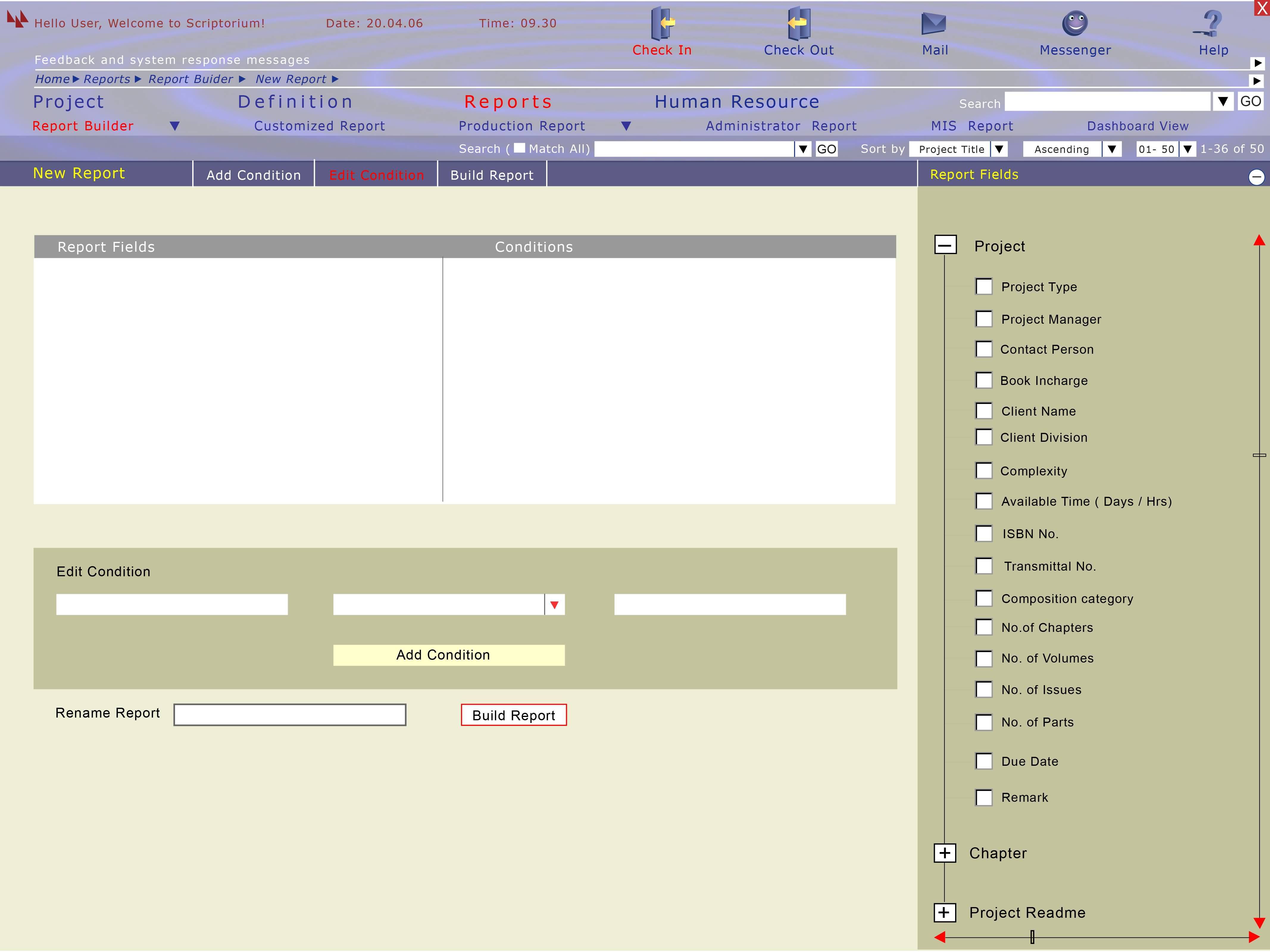Collapse the Project tree node
The image size is (1270, 952).
(x=945, y=245)
